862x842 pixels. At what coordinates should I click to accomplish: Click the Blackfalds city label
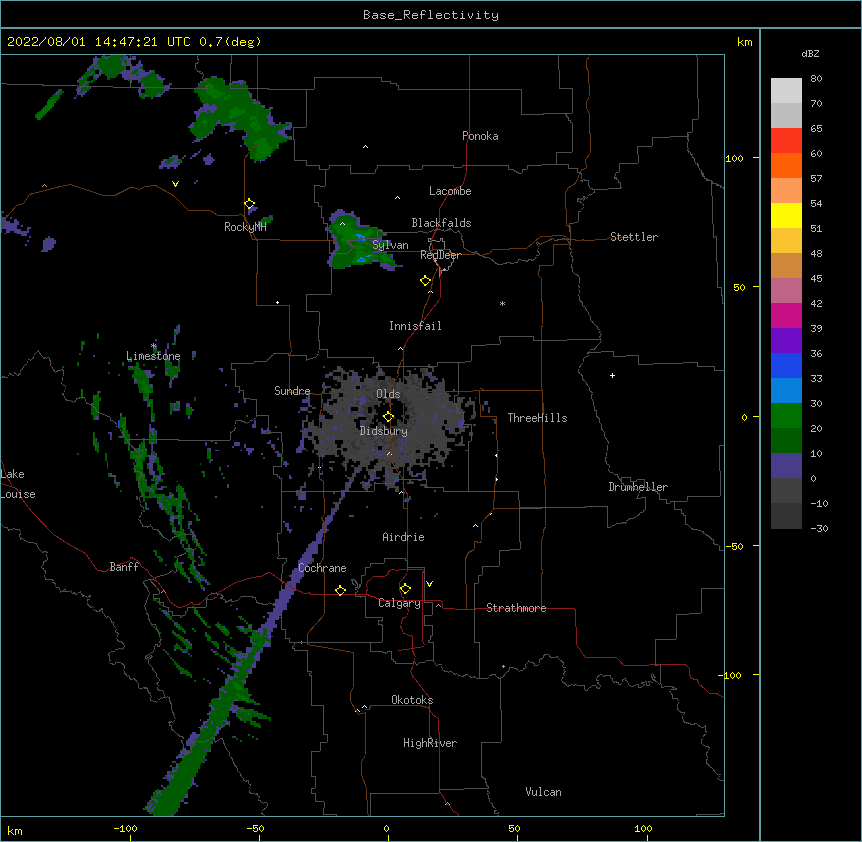coord(441,223)
